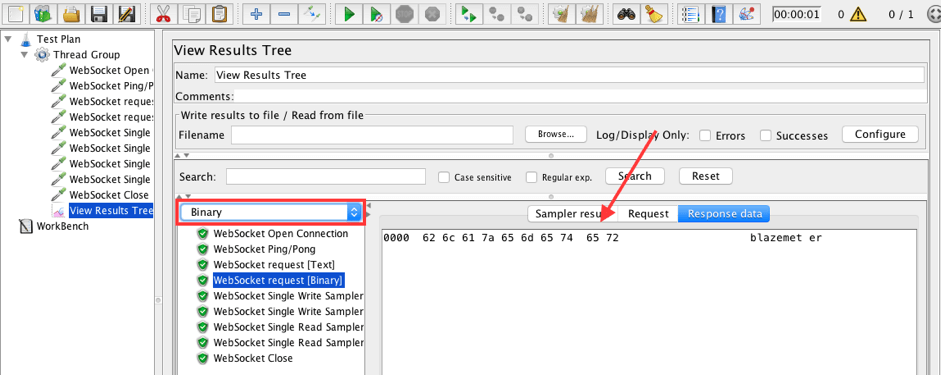This screenshot has width=941, height=375.
Task: Start test with no pauses icon
Action: point(377,13)
